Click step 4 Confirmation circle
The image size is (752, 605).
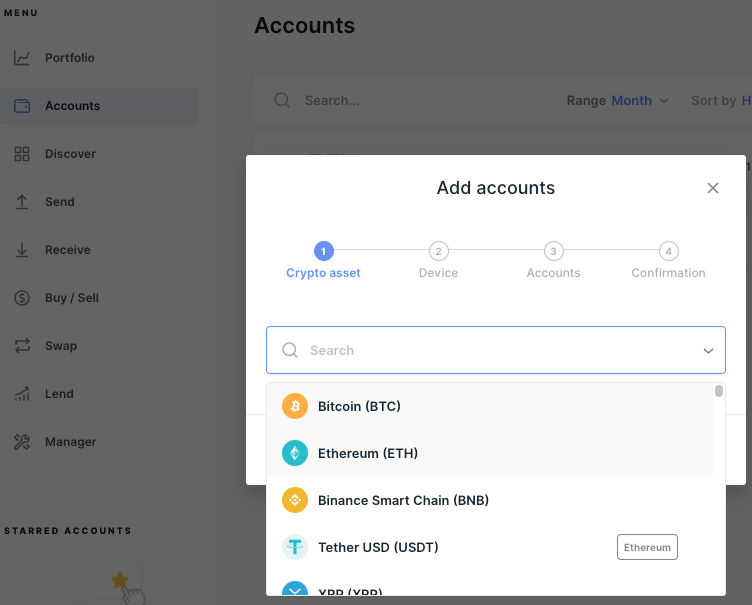[x=669, y=251]
